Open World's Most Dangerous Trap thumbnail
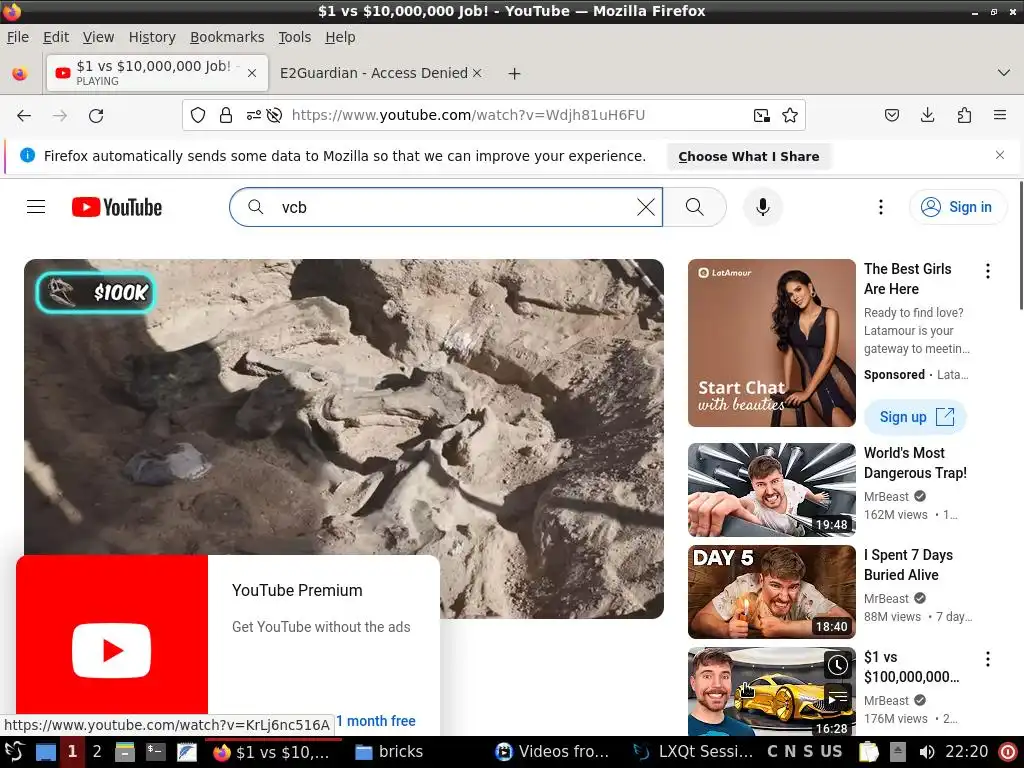Screen dimensions: 1024x768 pos(771,490)
